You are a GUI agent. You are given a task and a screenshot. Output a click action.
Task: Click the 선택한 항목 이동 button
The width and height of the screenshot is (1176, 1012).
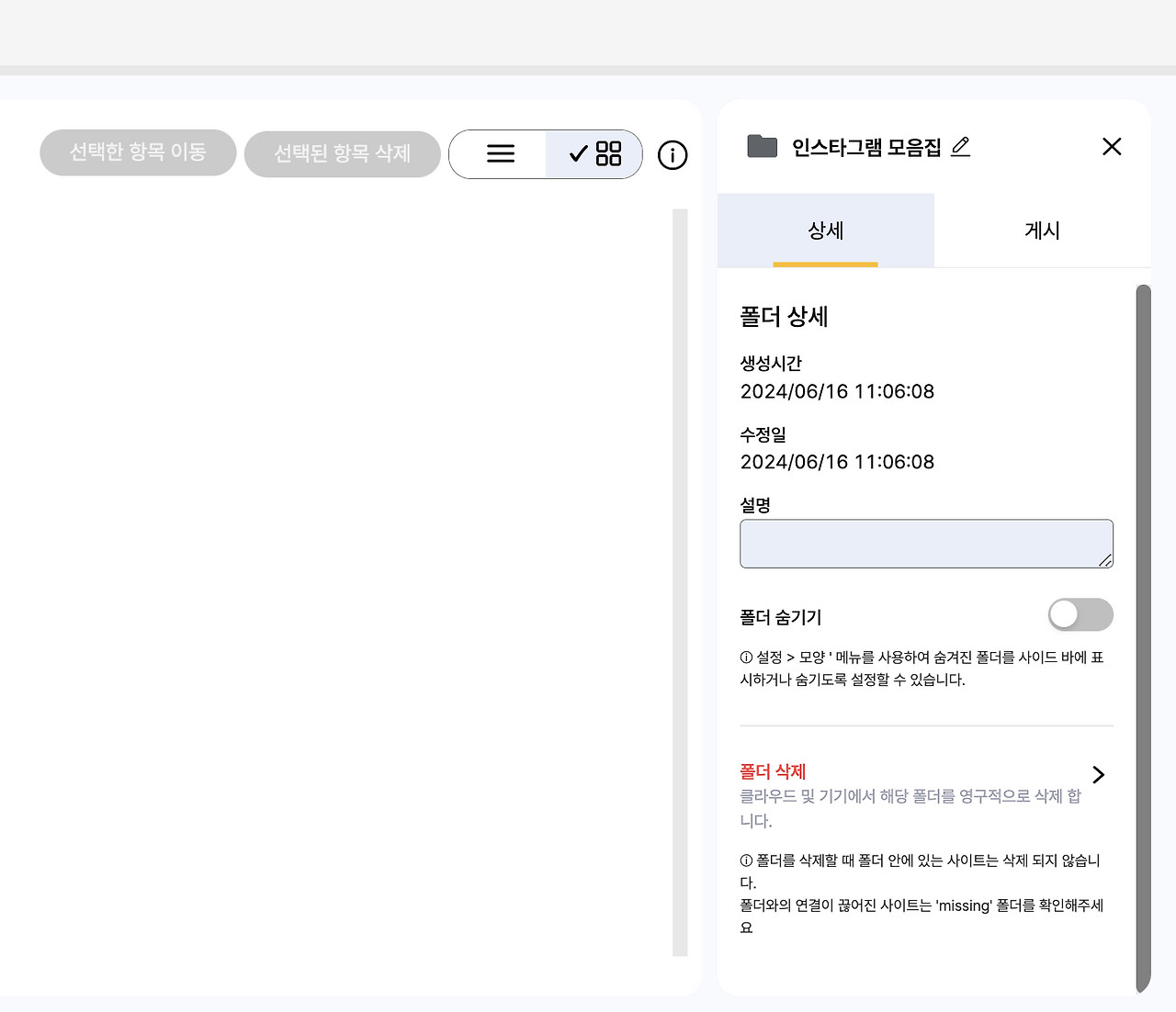point(138,152)
